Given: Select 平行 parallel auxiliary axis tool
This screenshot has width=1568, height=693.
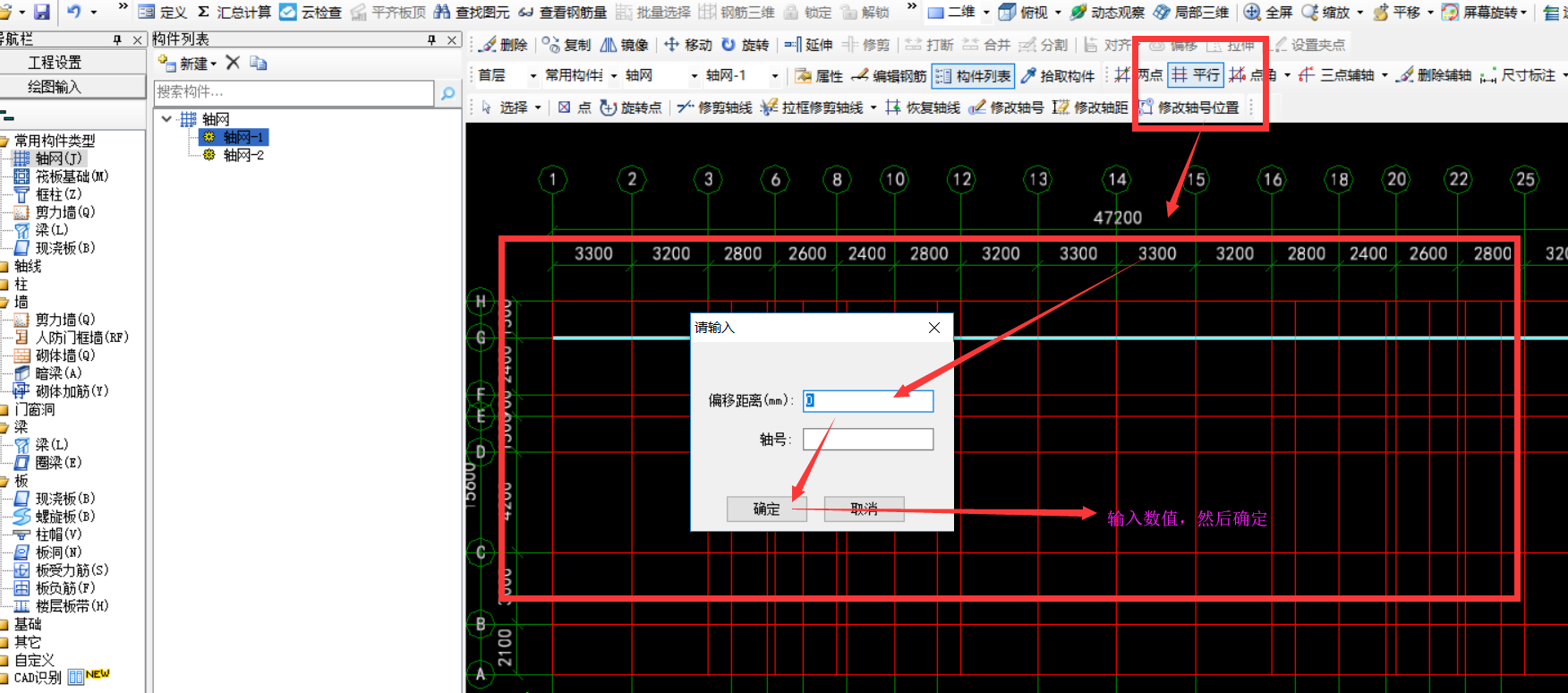Looking at the screenshot, I should [1196, 75].
